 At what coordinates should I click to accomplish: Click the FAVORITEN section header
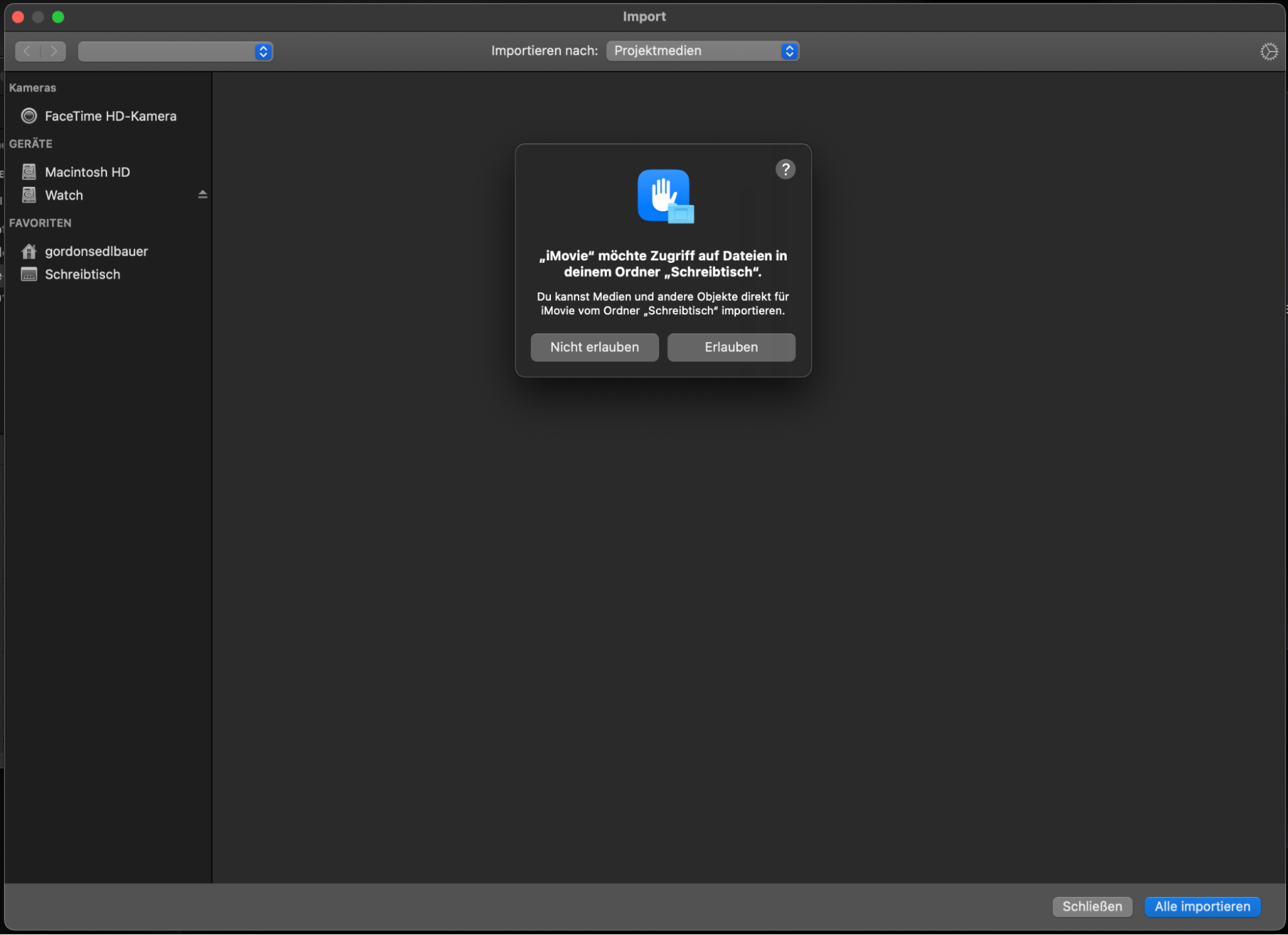click(40, 223)
